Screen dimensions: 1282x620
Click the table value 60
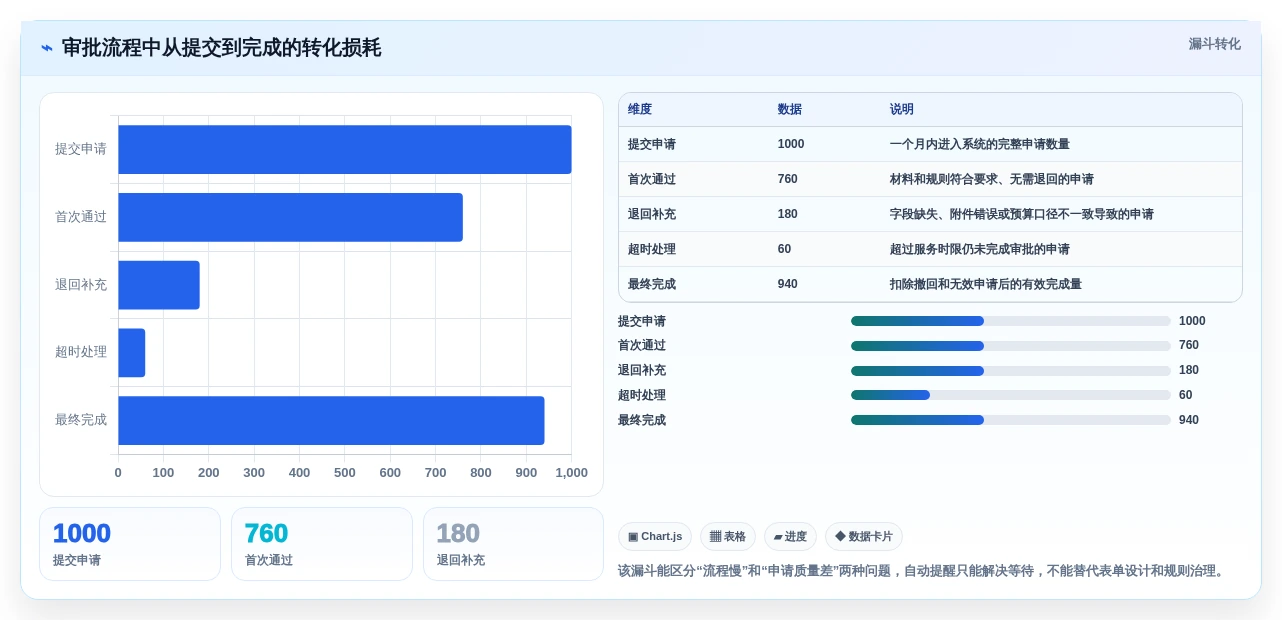point(784,249)
